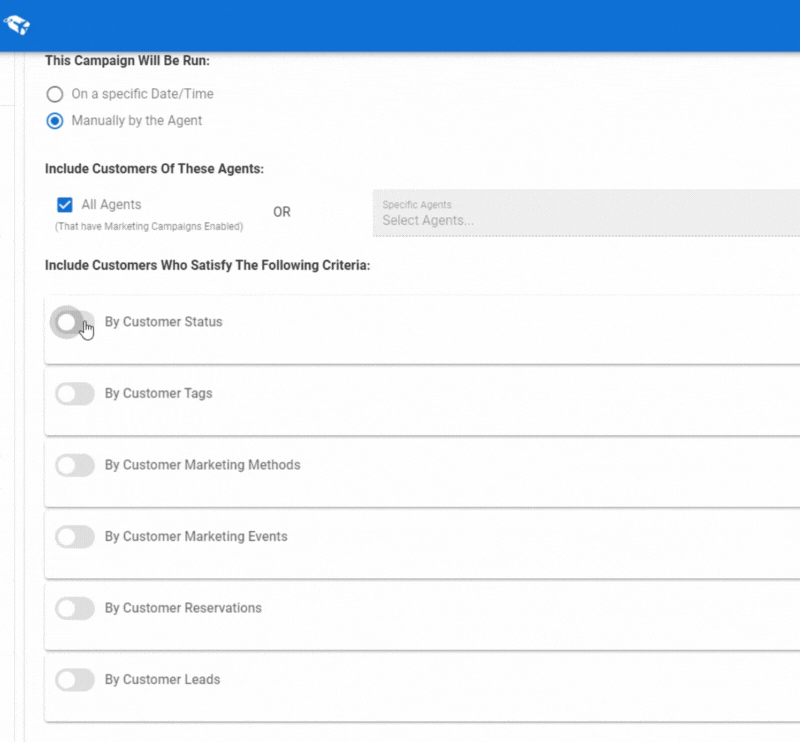The image size is (800, 742).
Task: Select 'Manually by the Agent' radio option
Action: click(x=55, y=121)
